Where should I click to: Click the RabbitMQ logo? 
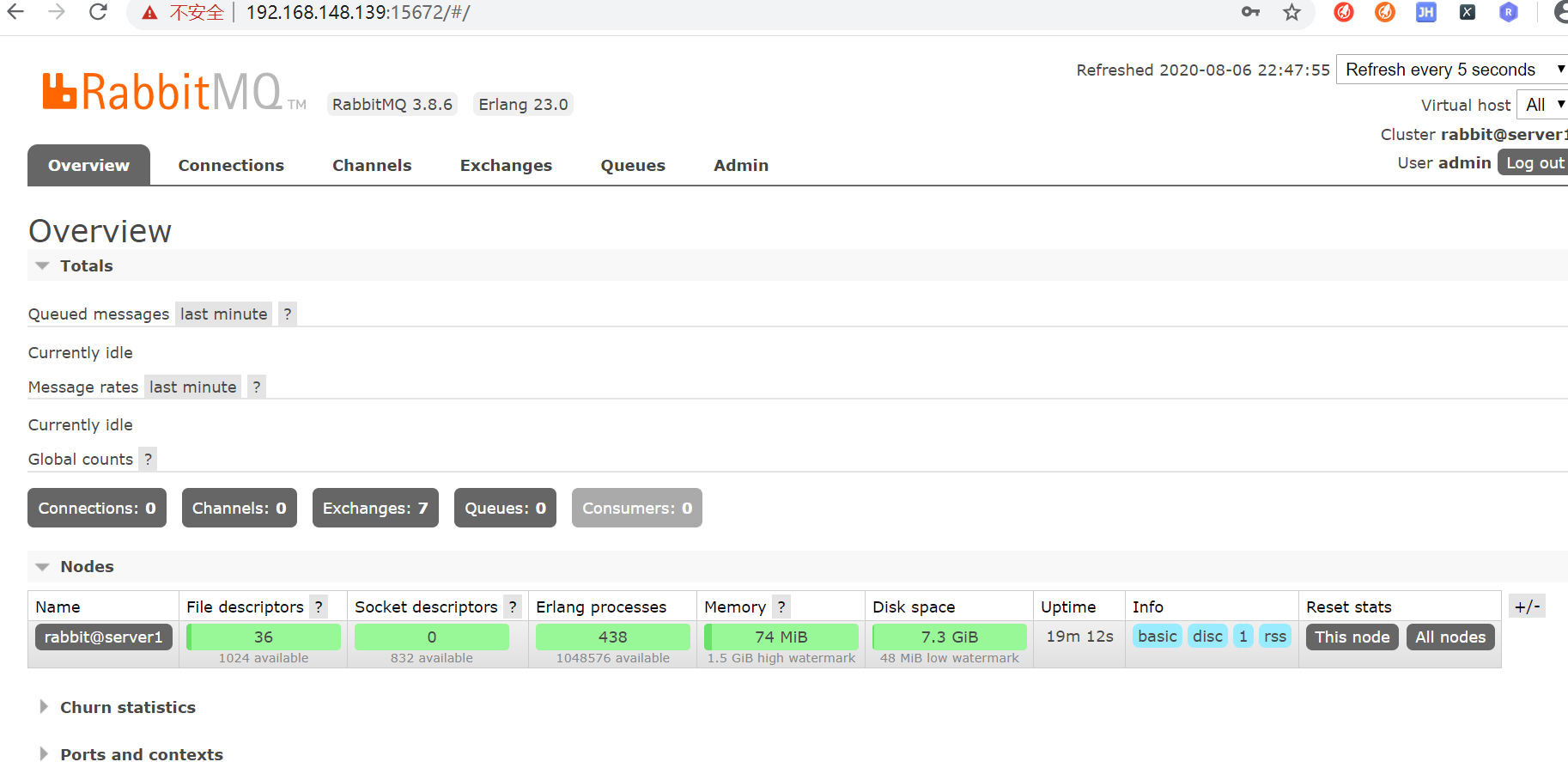174,92
